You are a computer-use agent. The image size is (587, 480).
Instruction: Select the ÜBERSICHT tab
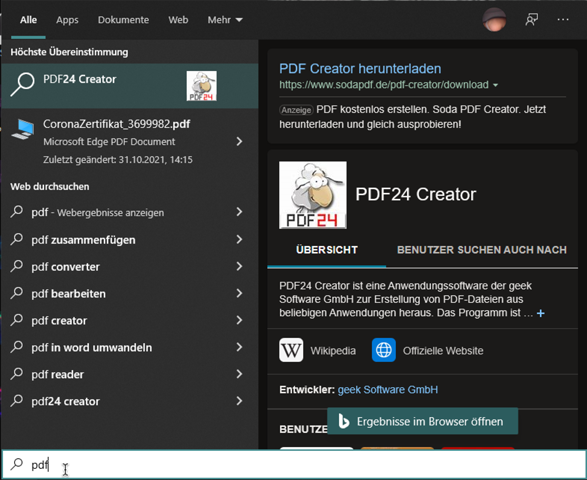coord(327,250)
